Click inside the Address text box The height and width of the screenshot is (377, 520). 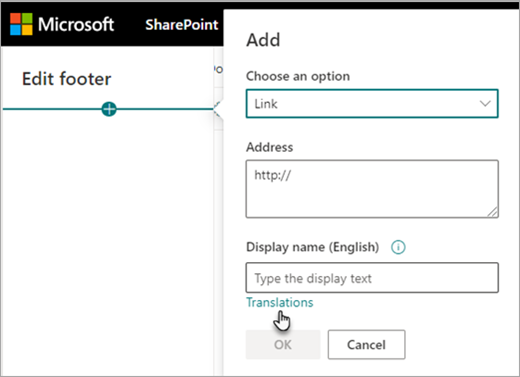(372, 189)
